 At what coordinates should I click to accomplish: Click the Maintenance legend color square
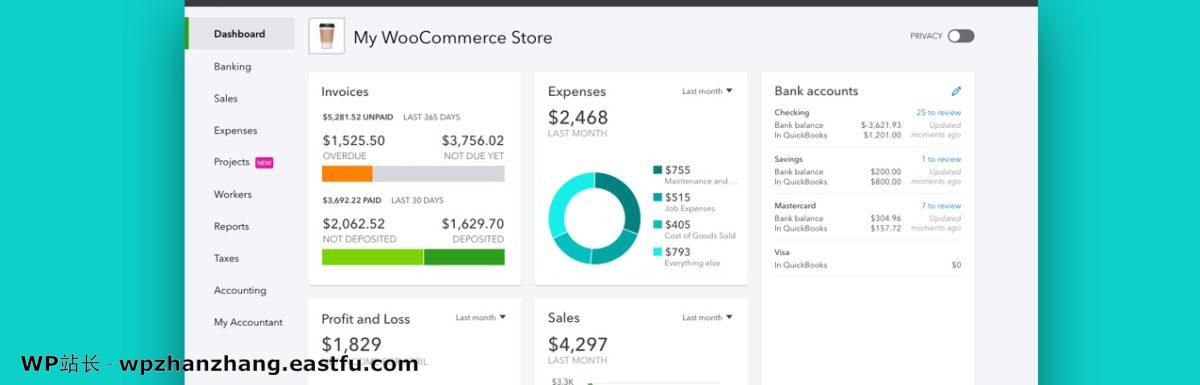(657, 170)
